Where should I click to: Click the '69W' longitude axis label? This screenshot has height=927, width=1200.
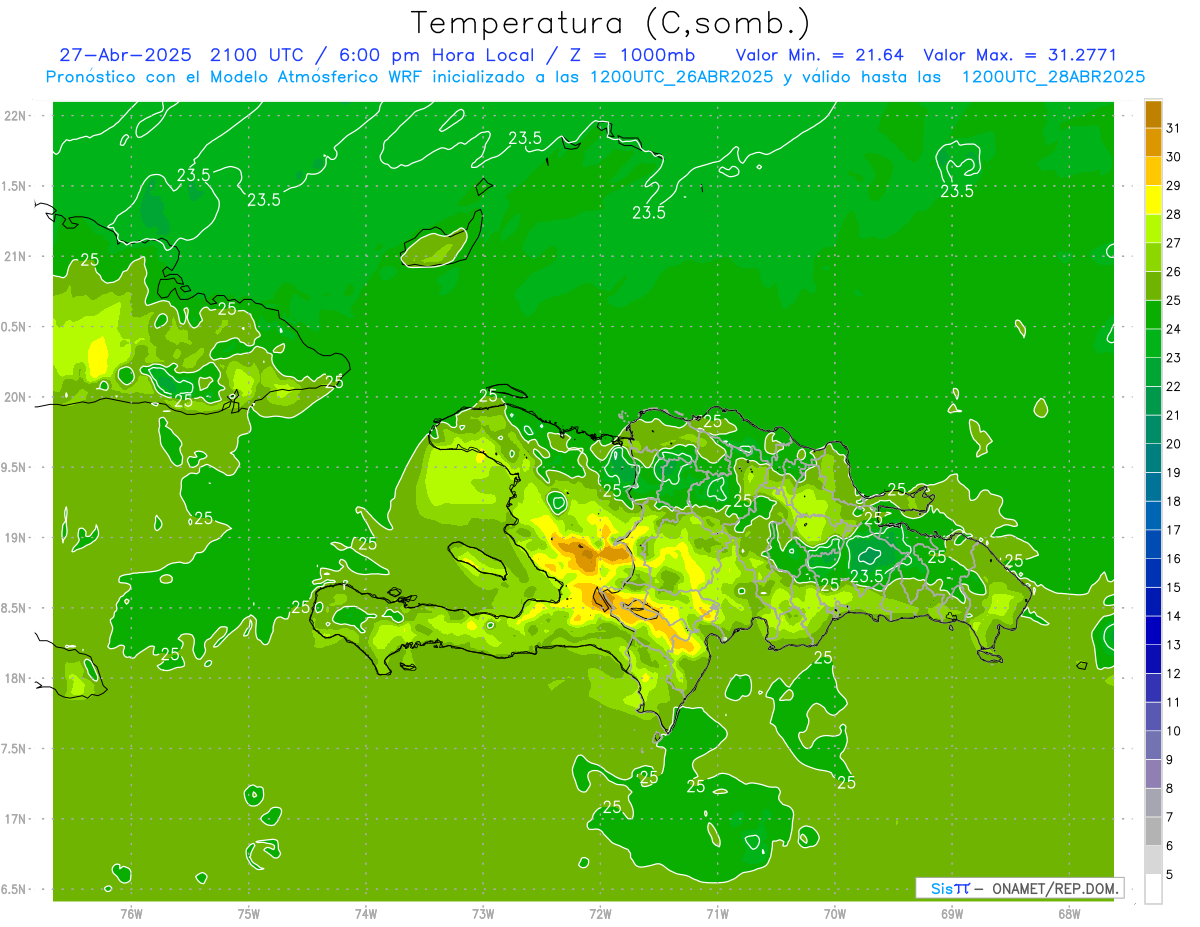[x=952, y=913]
